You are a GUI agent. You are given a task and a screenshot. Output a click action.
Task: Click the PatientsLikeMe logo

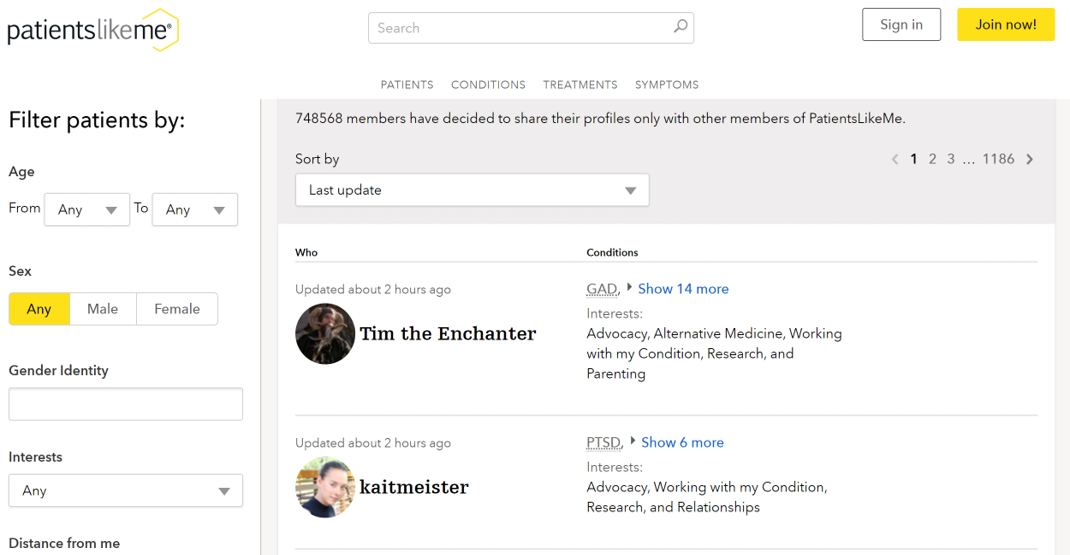coord(93,30)
